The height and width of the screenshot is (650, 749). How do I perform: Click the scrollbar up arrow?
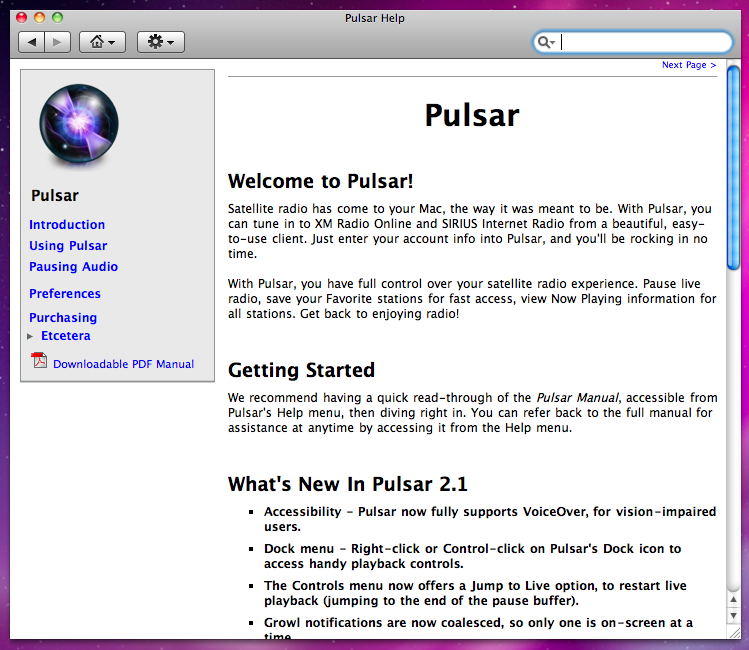[733, 599]
